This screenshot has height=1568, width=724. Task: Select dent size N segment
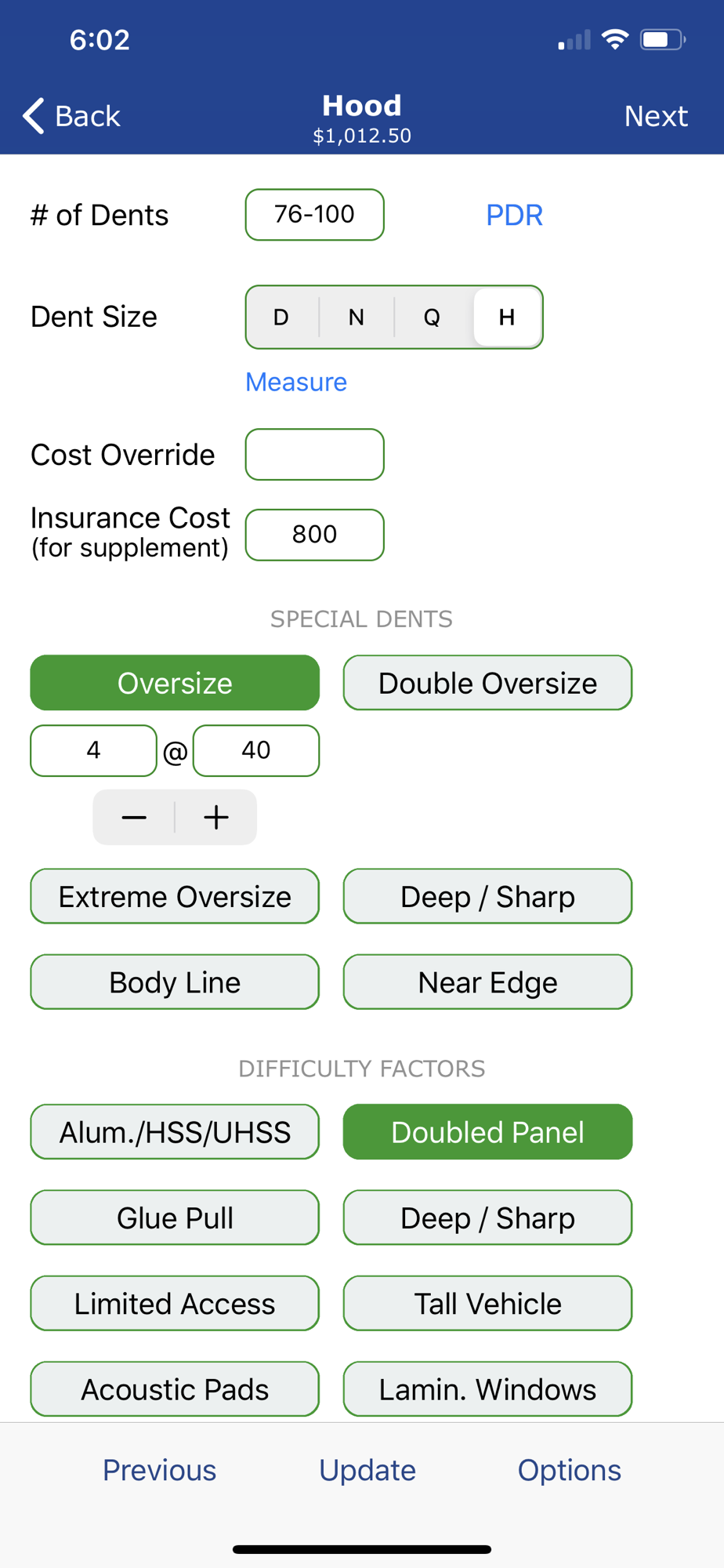[357, 317]
